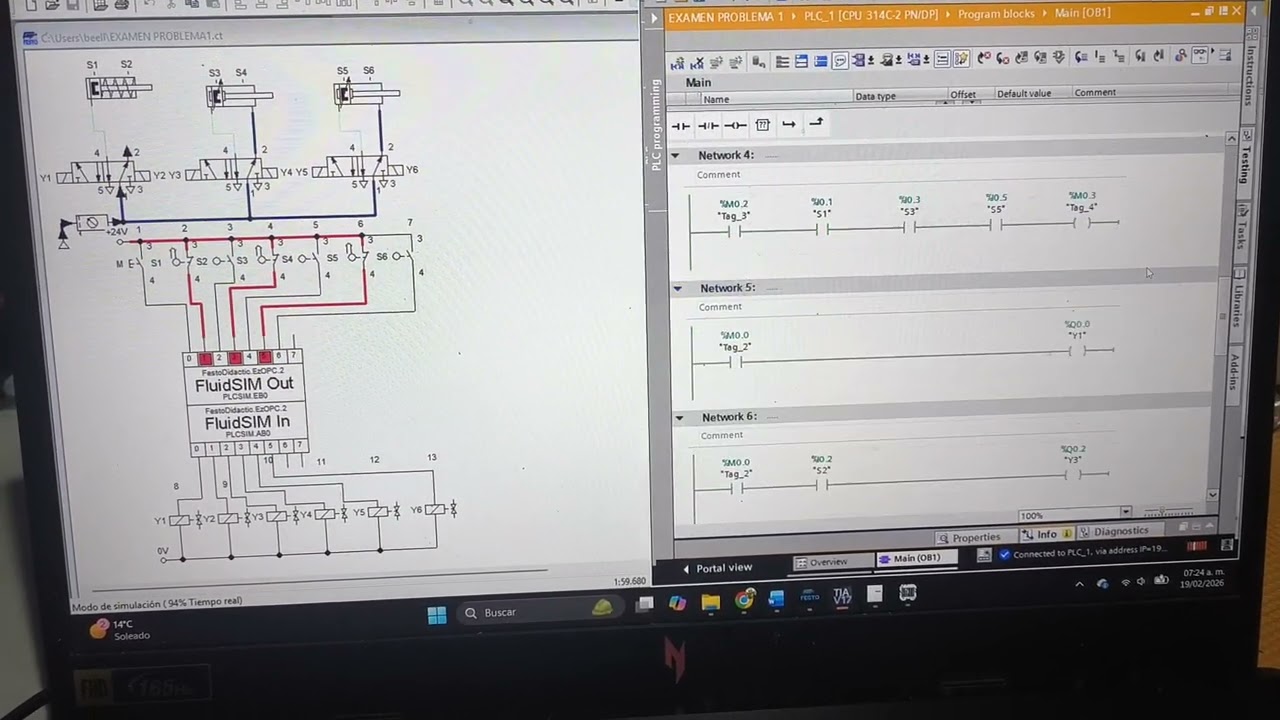This screenshot has width=1280, height=720.
Task: Open FluidSIM Festo taskbar icon
Action: 809,597
